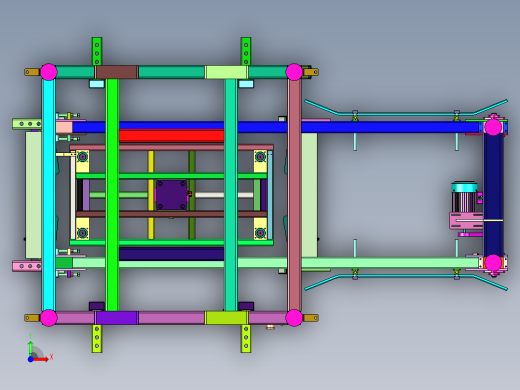The image size is (520, 390).
Task: Select the electric motor with cyan cap
Action: click(x=464, y=197)
